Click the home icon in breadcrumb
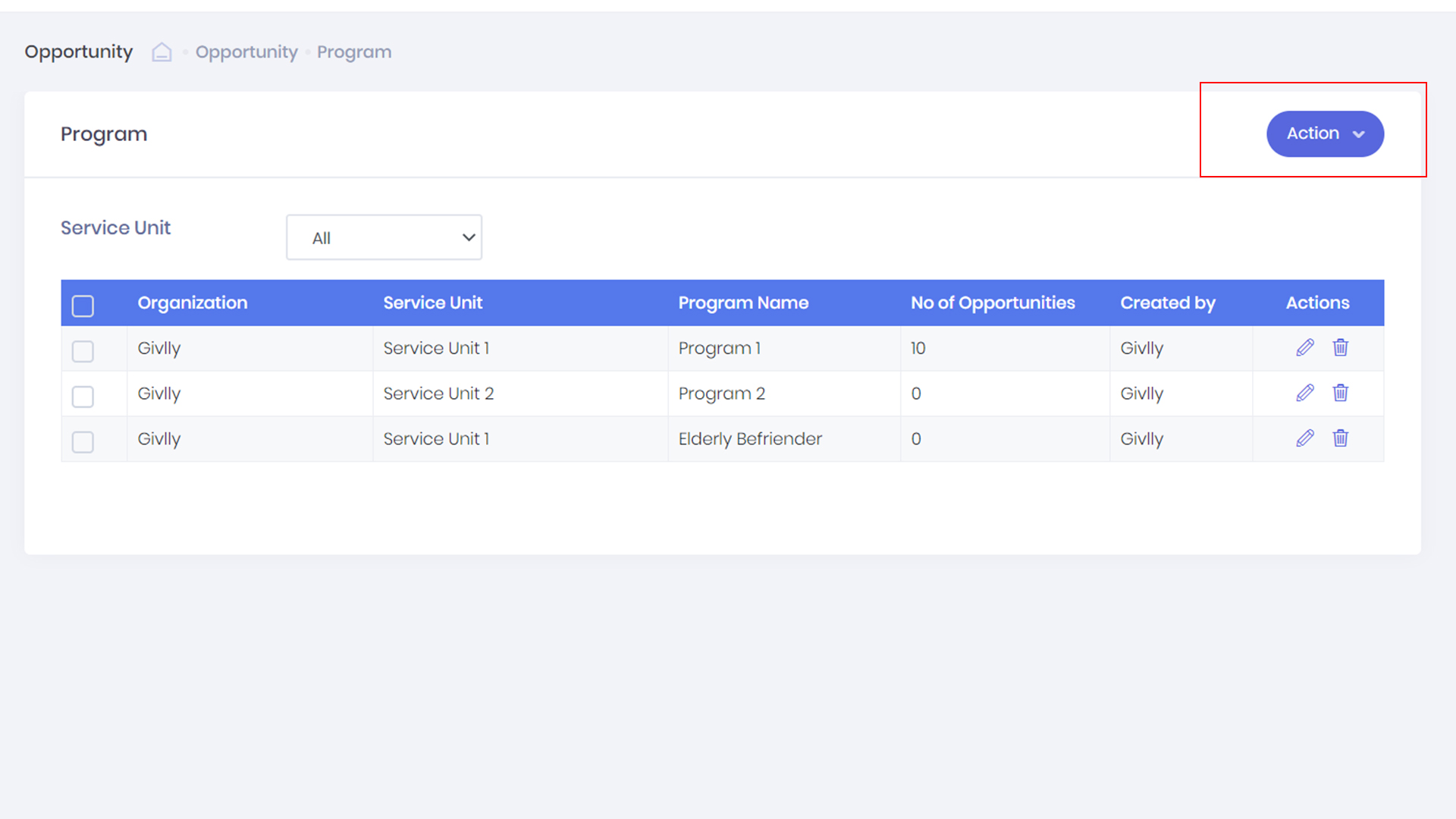Viewport: 1456px width, 819px height. [162, 52]
